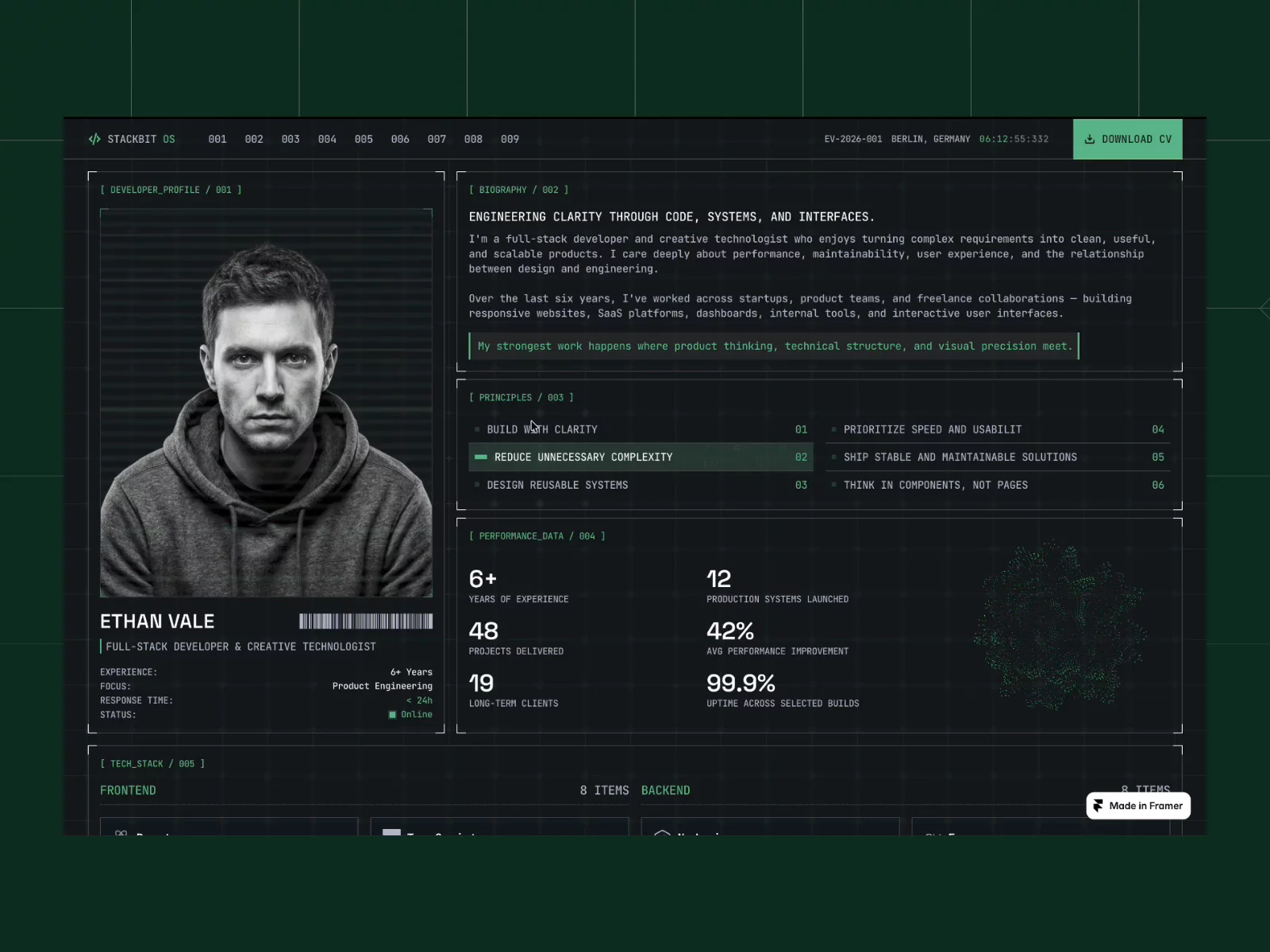The width and height of the screenshot is (1270, 952).
Task: Click the download icon in Download CV
Action: [1090, 139]
